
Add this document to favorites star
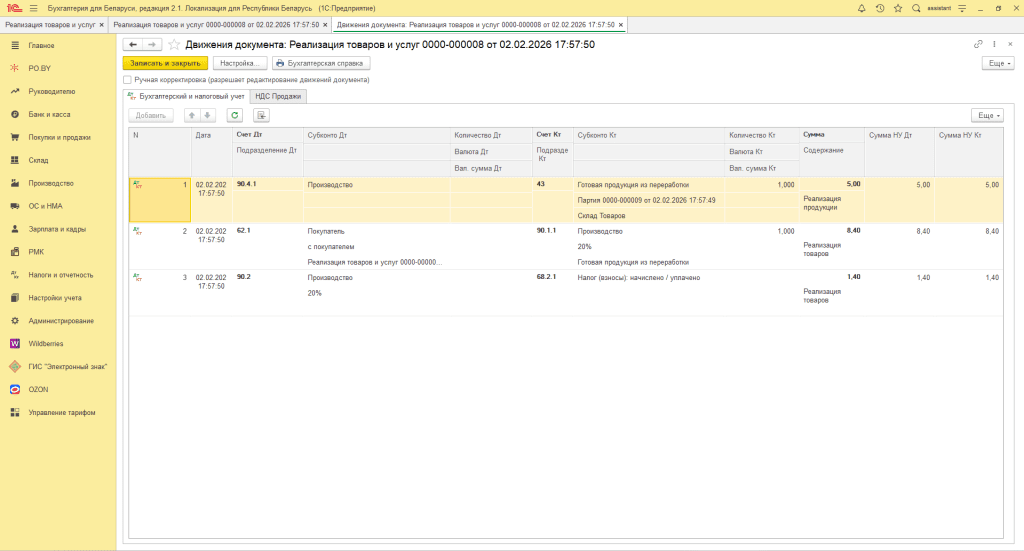174,45
